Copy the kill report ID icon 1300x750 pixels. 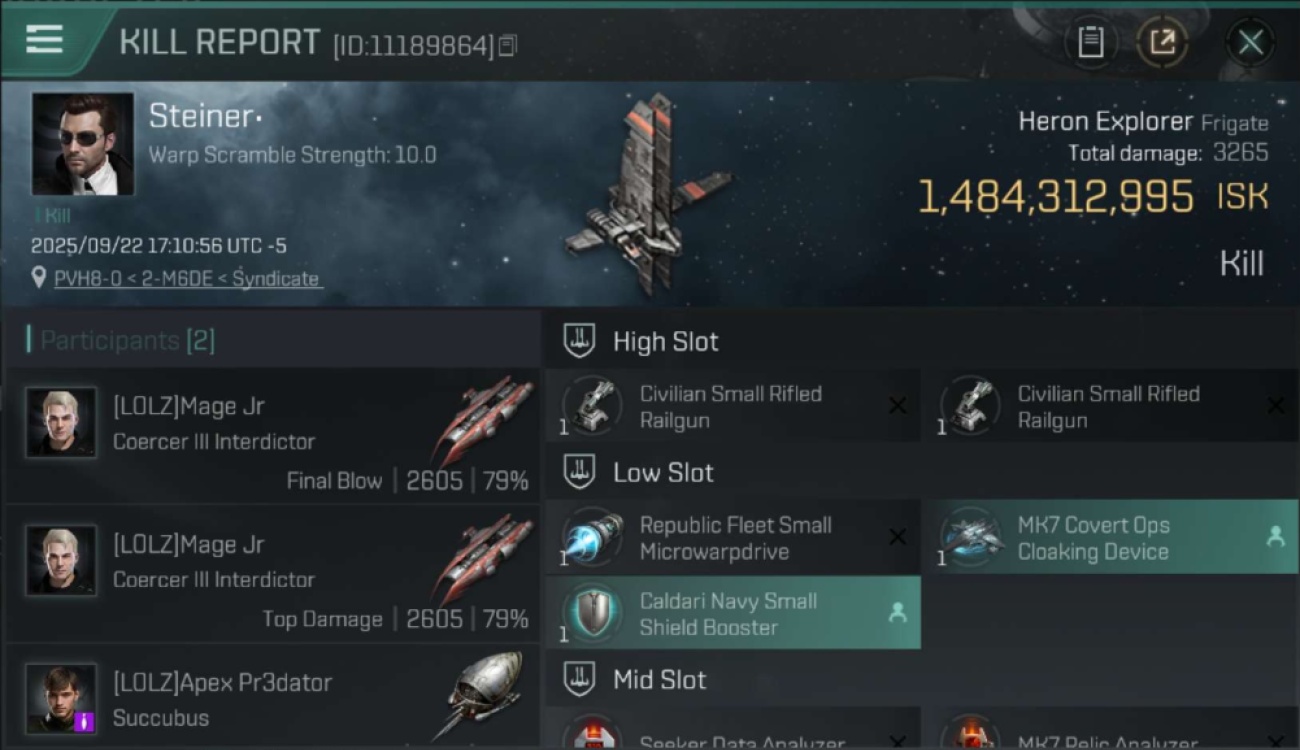[x=508, y=45]
